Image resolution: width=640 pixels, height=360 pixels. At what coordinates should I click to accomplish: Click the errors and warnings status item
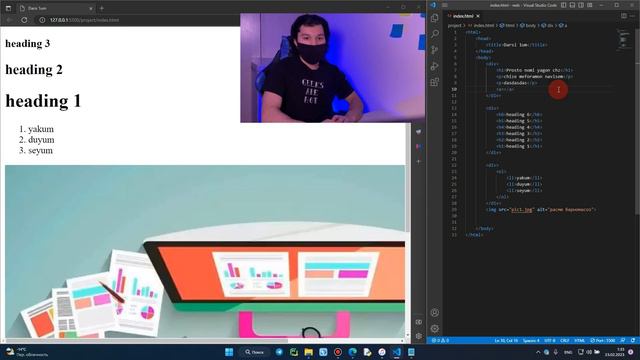click(x=440, y=340)
